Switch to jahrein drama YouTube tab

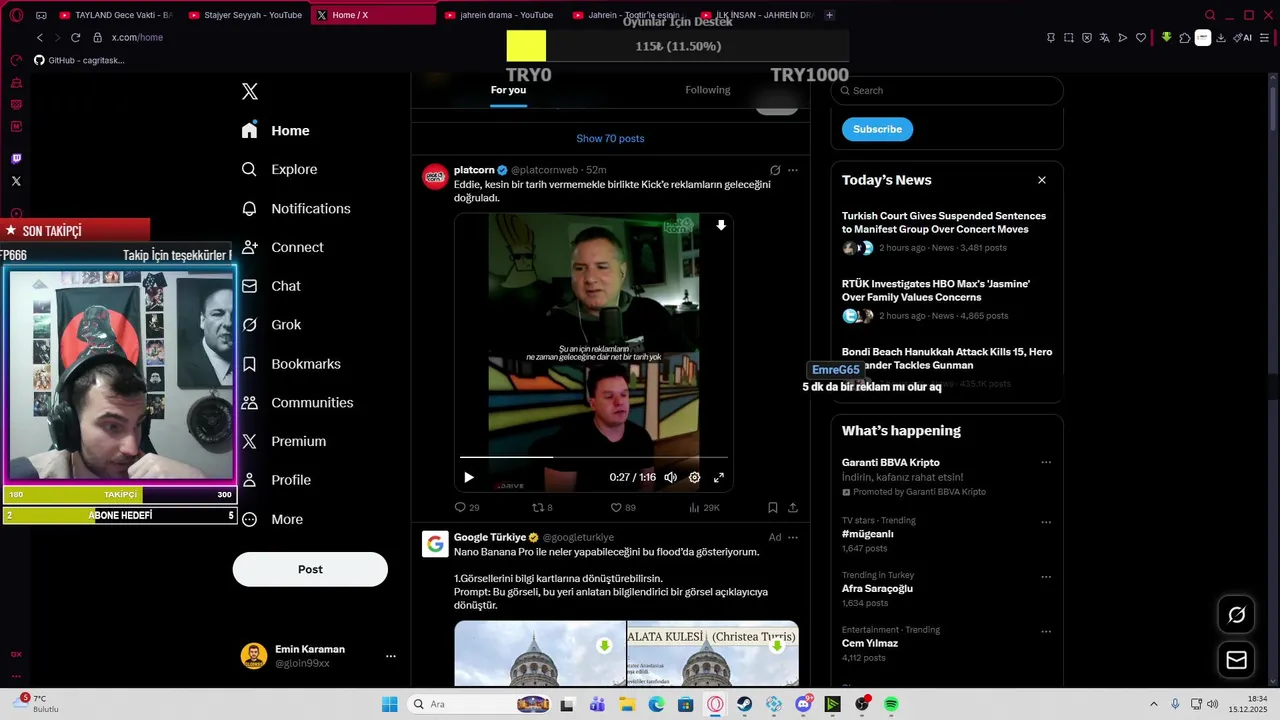[x=499, y=15]
